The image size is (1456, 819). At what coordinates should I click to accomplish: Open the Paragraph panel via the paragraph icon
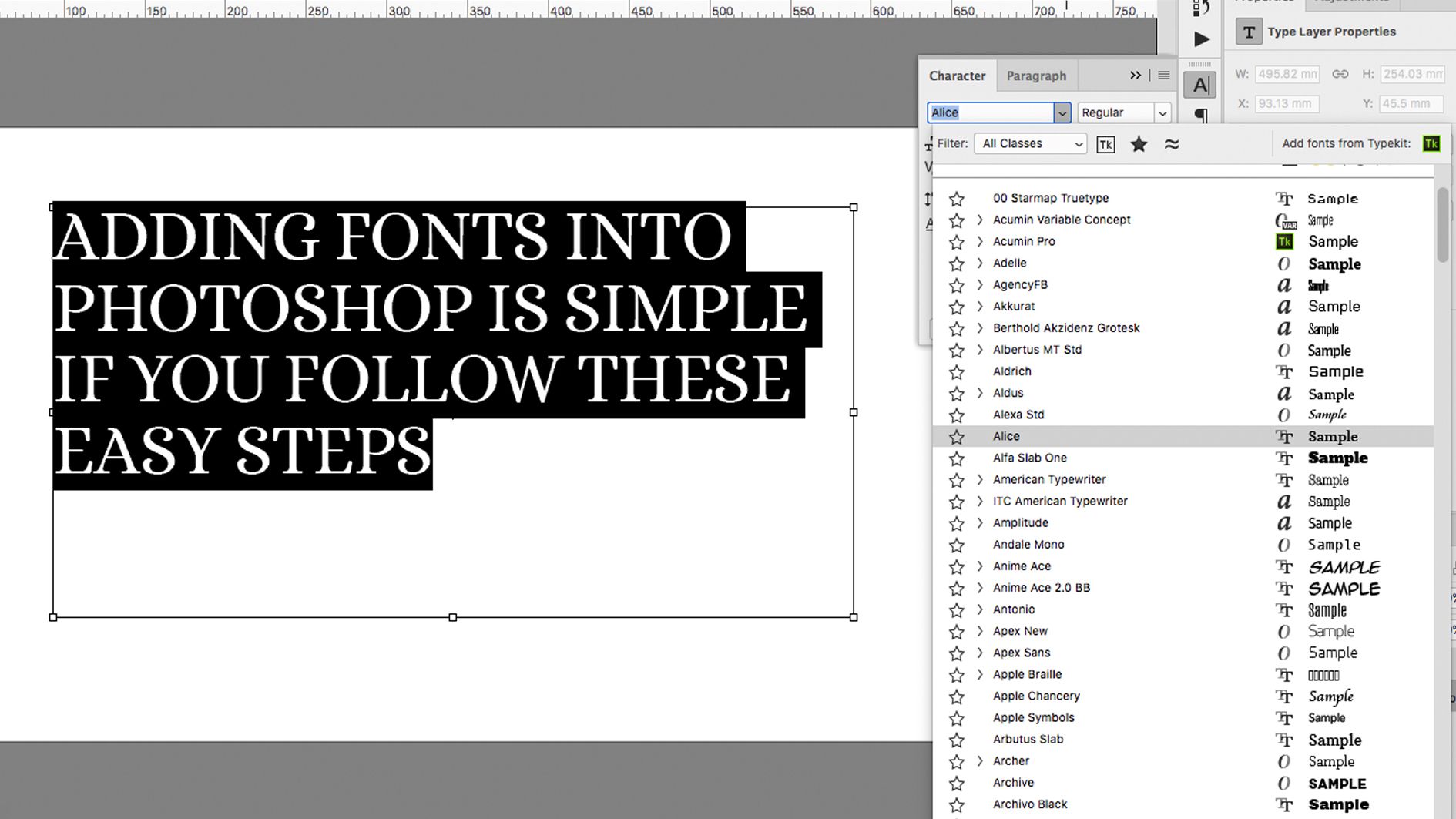1199,113
